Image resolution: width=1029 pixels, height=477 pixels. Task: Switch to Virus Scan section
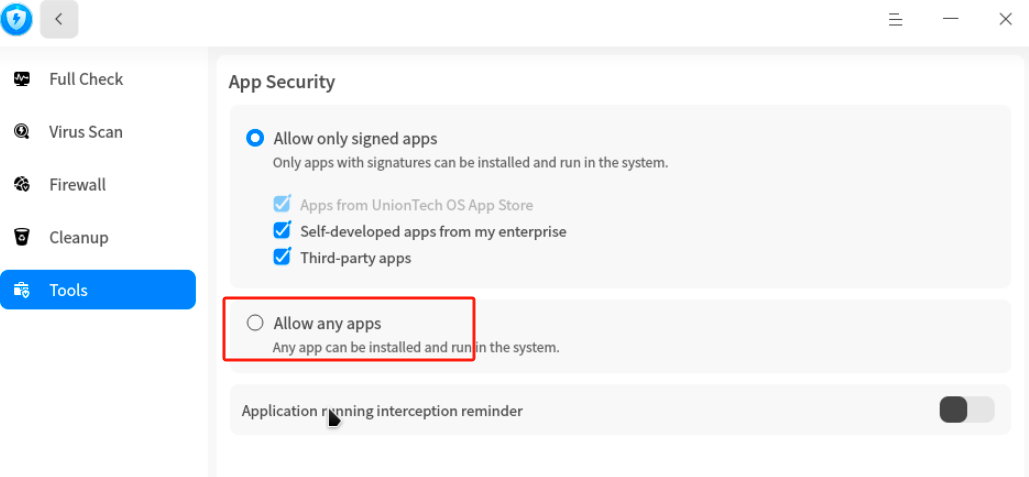86,132
